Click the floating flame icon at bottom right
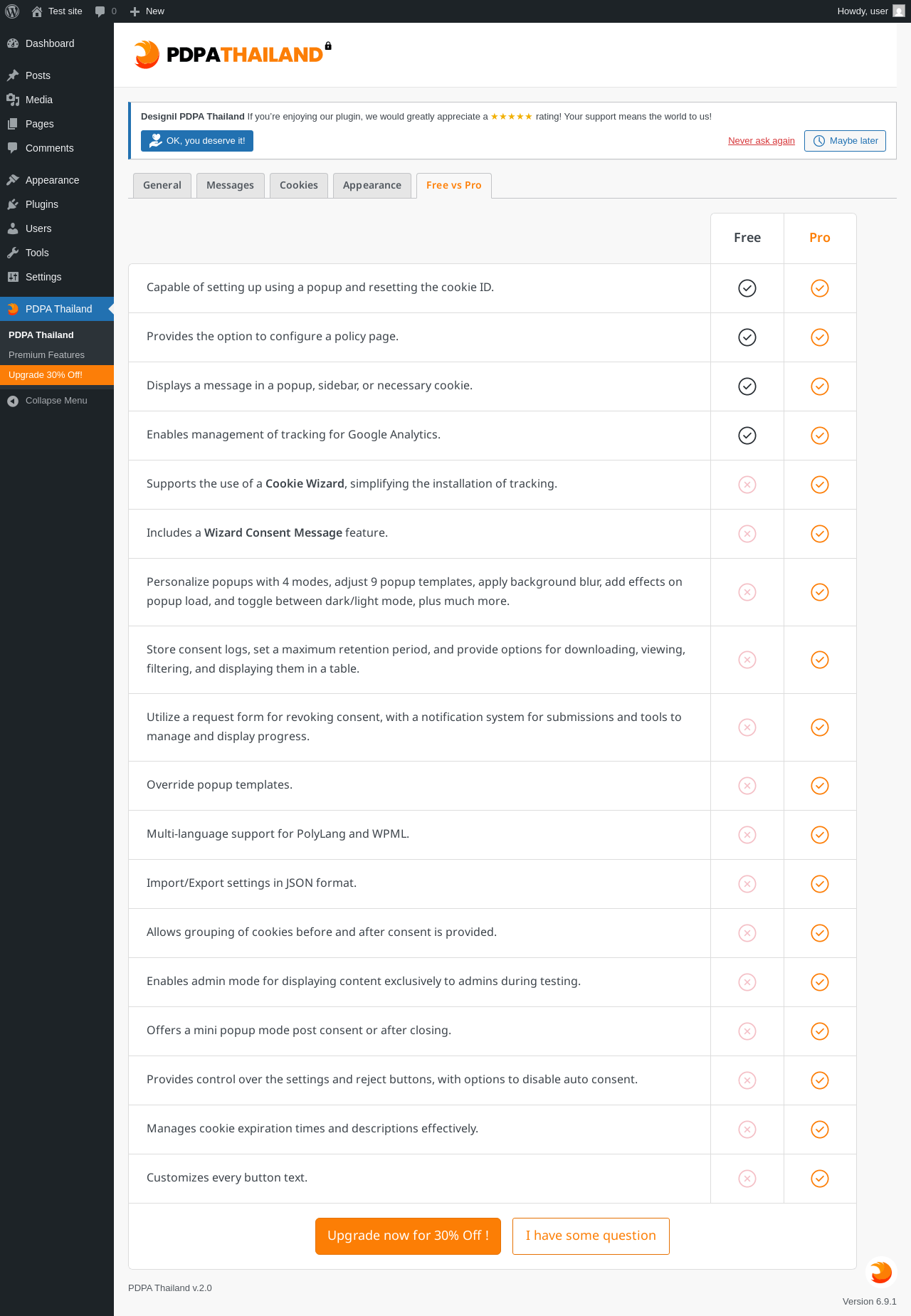 coord(881,1272)
